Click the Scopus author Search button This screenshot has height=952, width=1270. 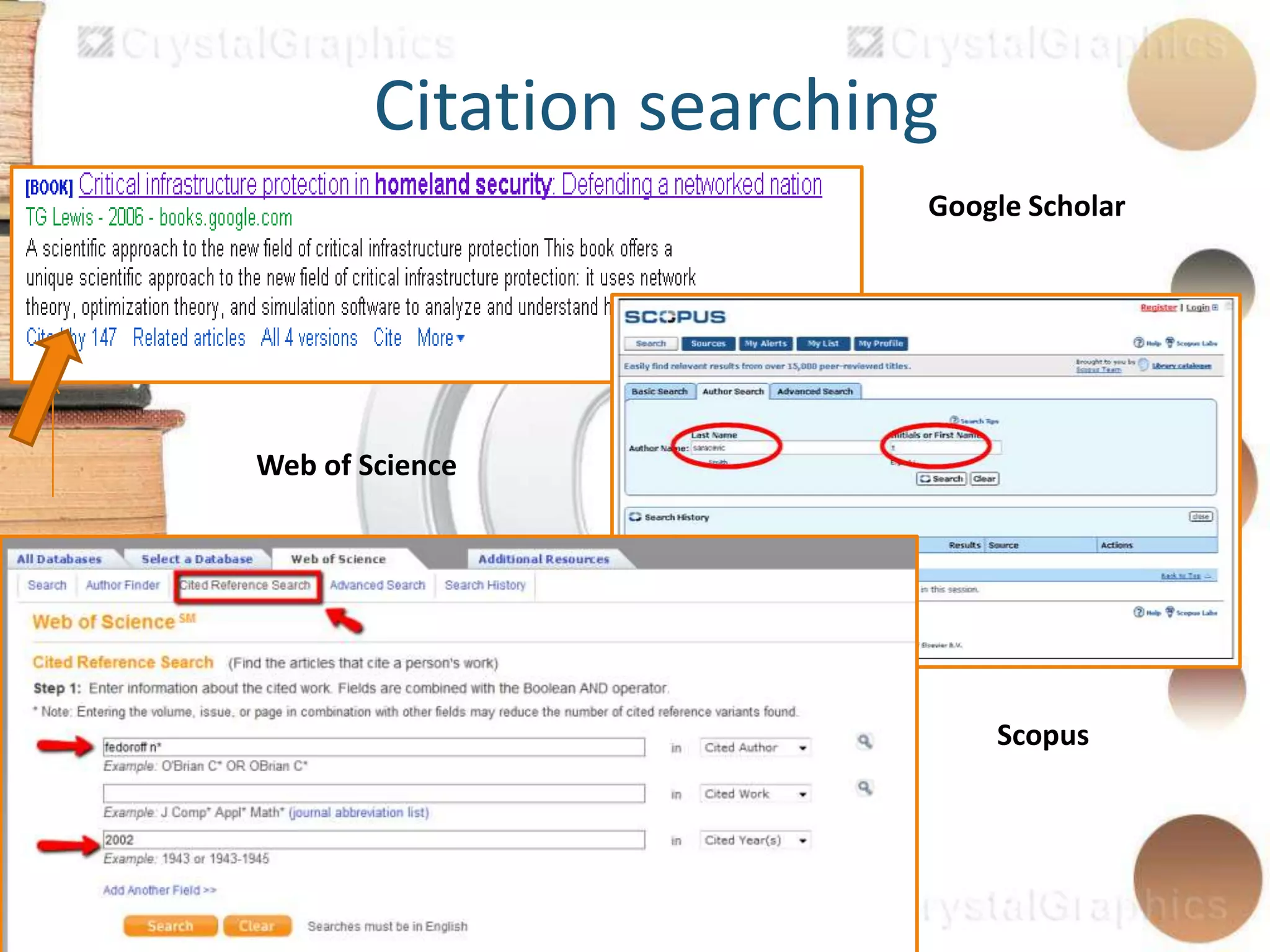coord(941,478)
